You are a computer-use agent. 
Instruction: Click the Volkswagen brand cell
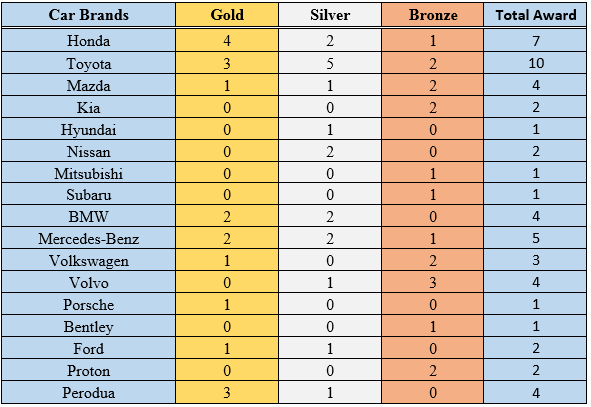coord(89,260)
